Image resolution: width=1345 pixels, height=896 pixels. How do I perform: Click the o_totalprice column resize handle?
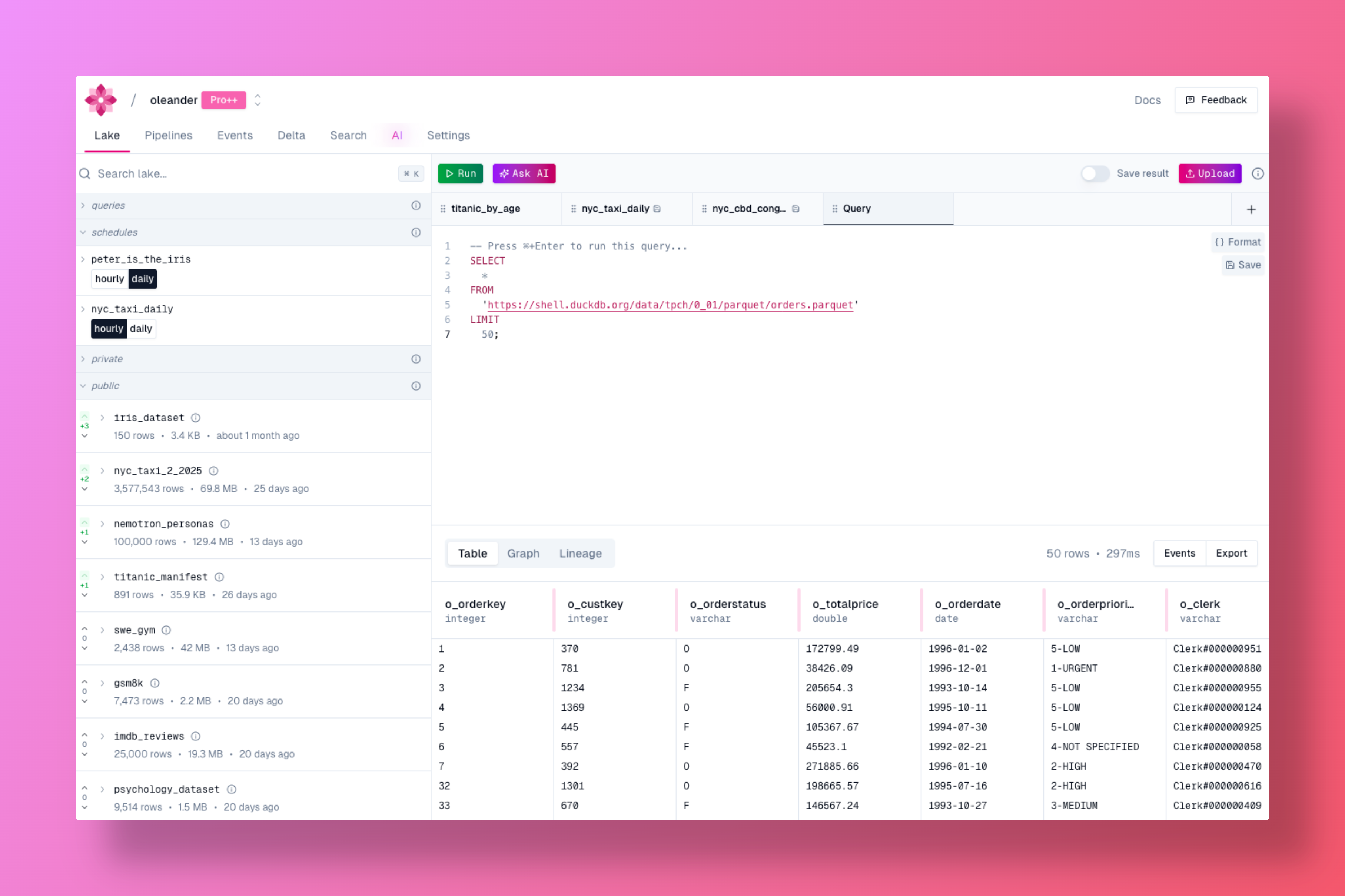pos(921,610)
